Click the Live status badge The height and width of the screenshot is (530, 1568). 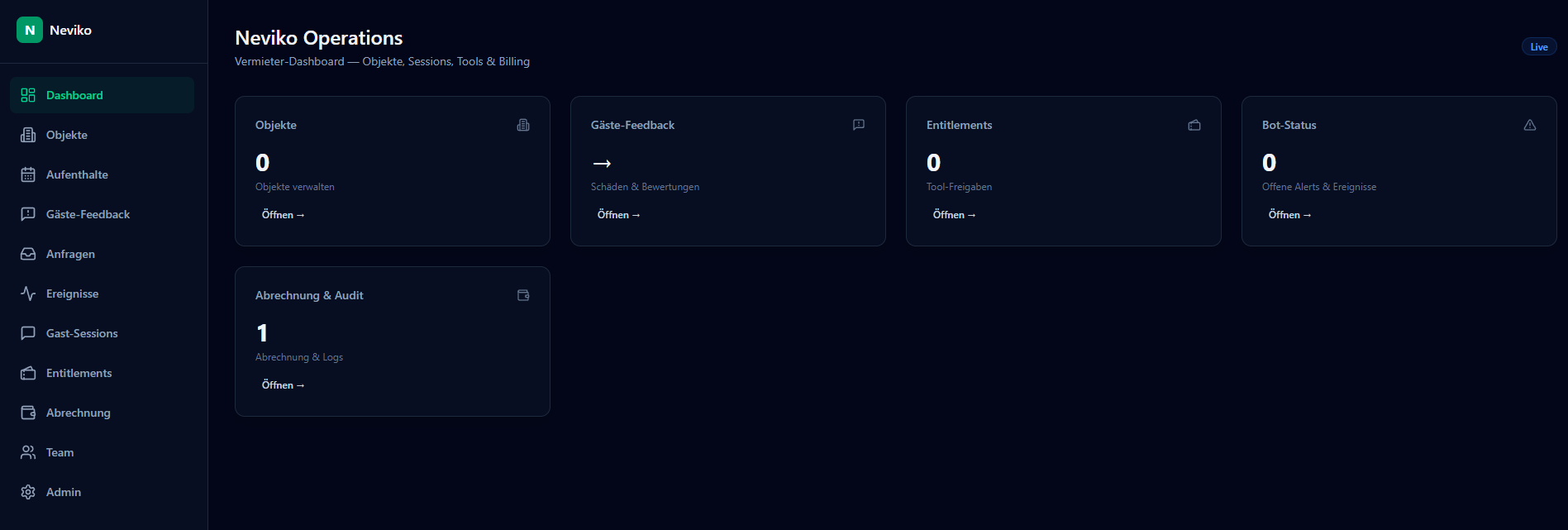pos(1539,47)
